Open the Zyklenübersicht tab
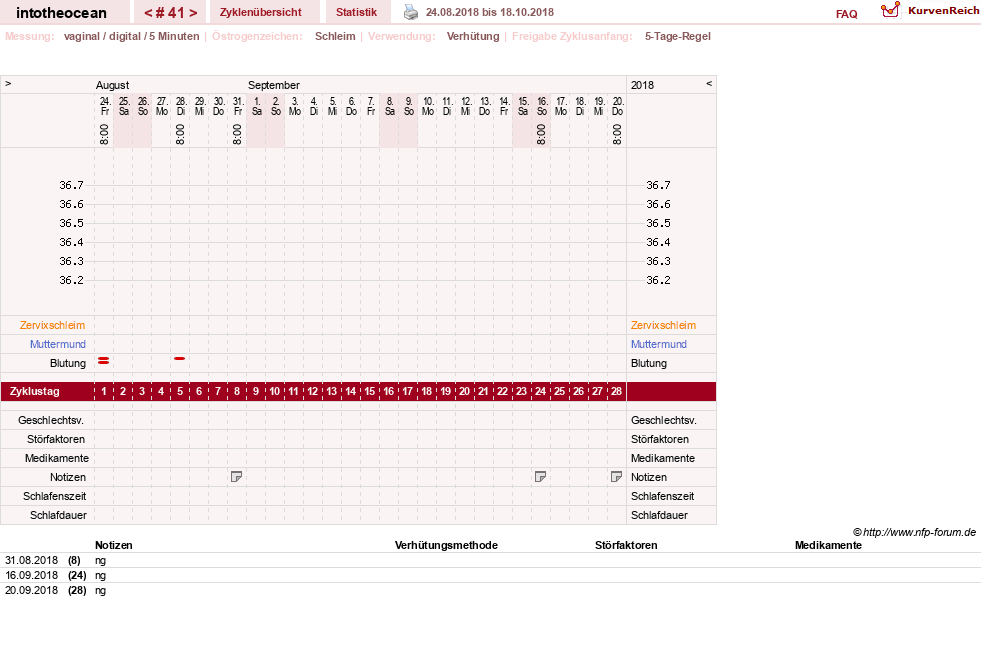This screenshot has height=664, width=981. click(x=260, y=12)
